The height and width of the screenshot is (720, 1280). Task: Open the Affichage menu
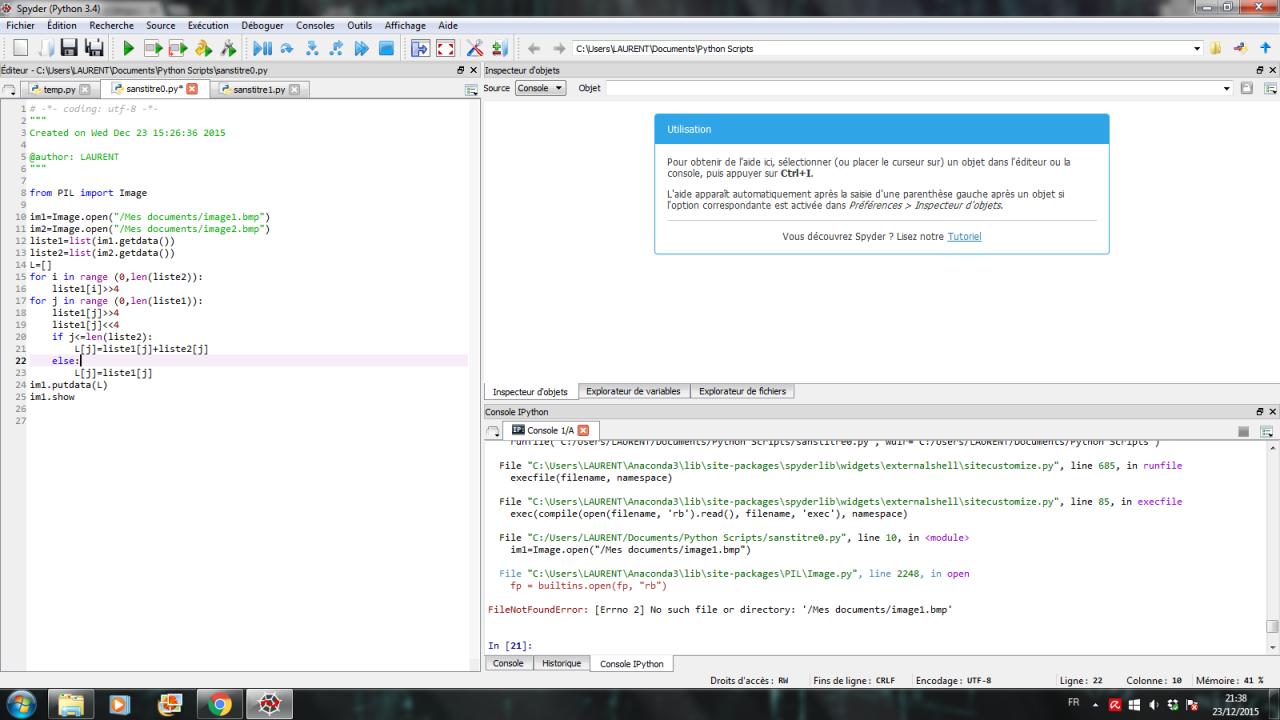coord(405,25)
